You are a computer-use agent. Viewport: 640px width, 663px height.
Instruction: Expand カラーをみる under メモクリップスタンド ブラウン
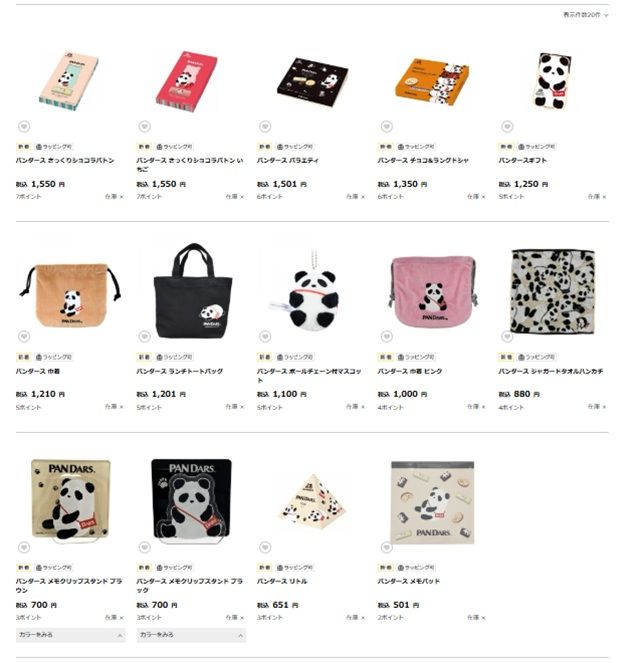tap(71, 635)
